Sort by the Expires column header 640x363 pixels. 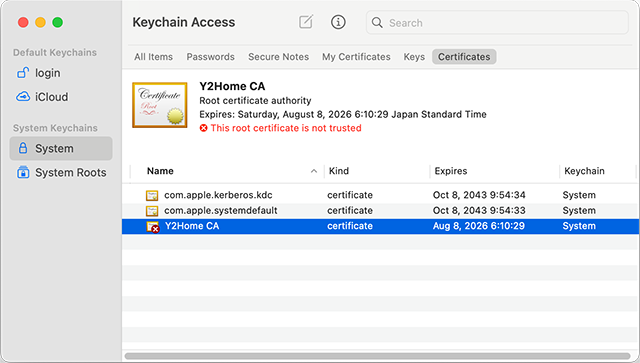coord(451,171)
